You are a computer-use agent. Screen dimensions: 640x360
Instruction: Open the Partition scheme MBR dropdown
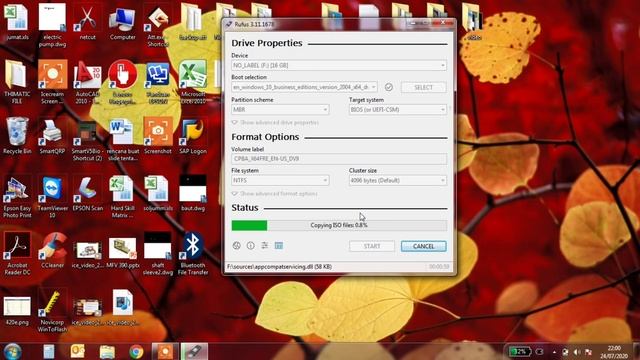pyautogui.click(x=280, y=109)
